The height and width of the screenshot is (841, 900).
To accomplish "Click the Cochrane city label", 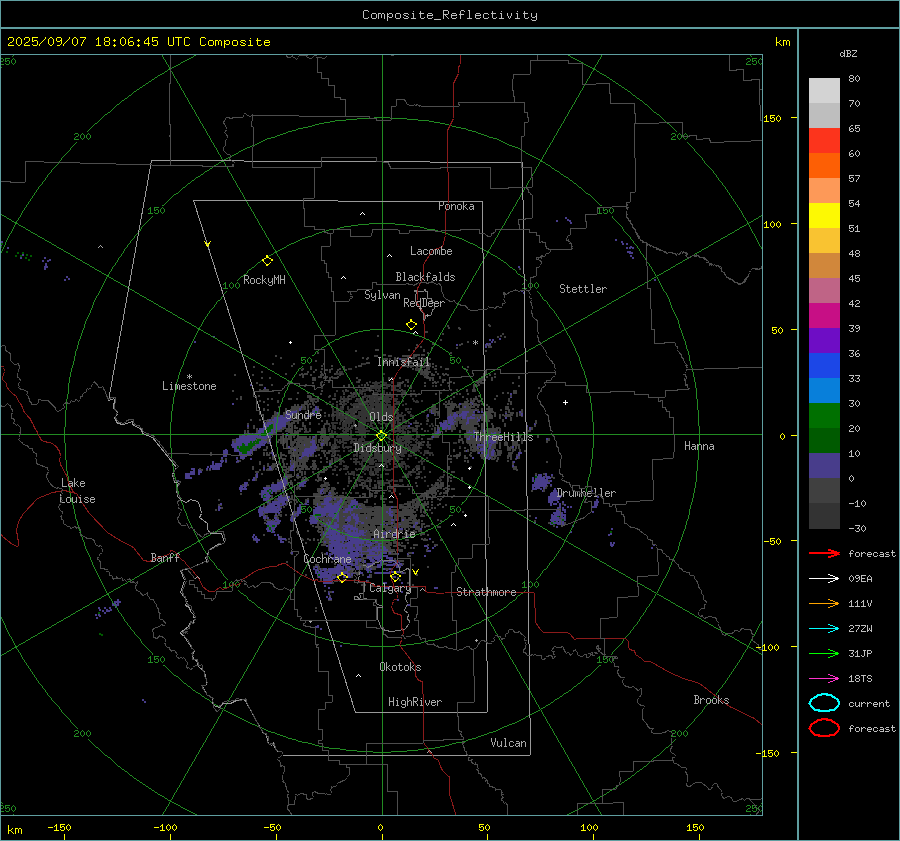I will pos(327,559).
